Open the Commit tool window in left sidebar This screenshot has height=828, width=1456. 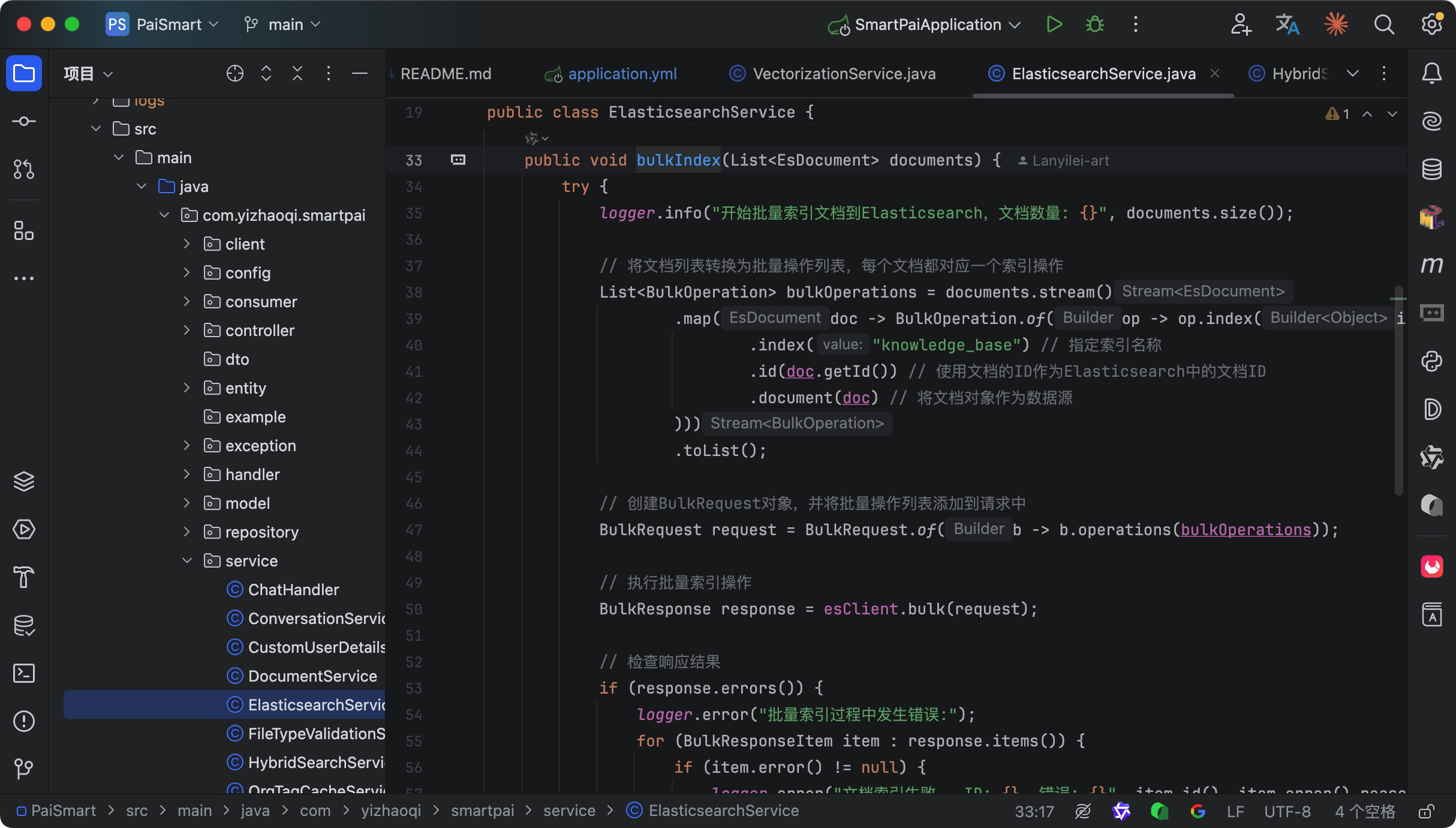point(24,121)
